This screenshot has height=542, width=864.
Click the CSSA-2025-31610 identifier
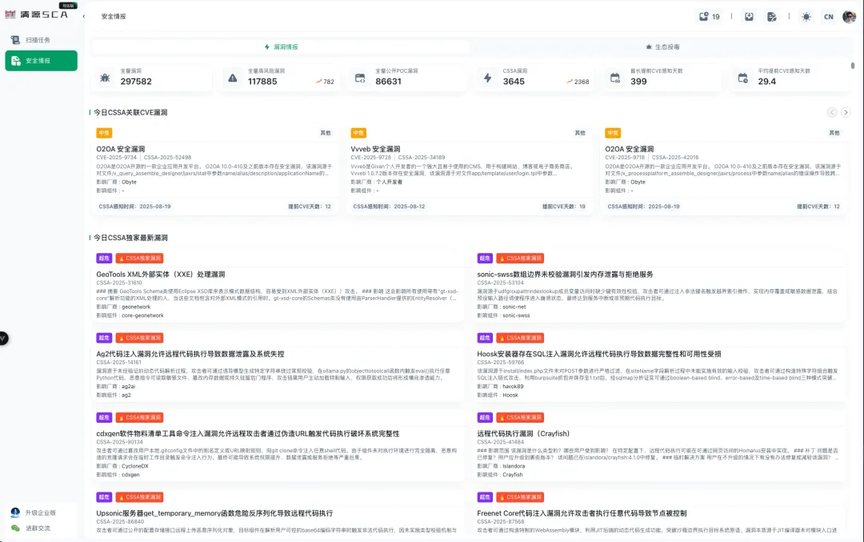[119, 283]
